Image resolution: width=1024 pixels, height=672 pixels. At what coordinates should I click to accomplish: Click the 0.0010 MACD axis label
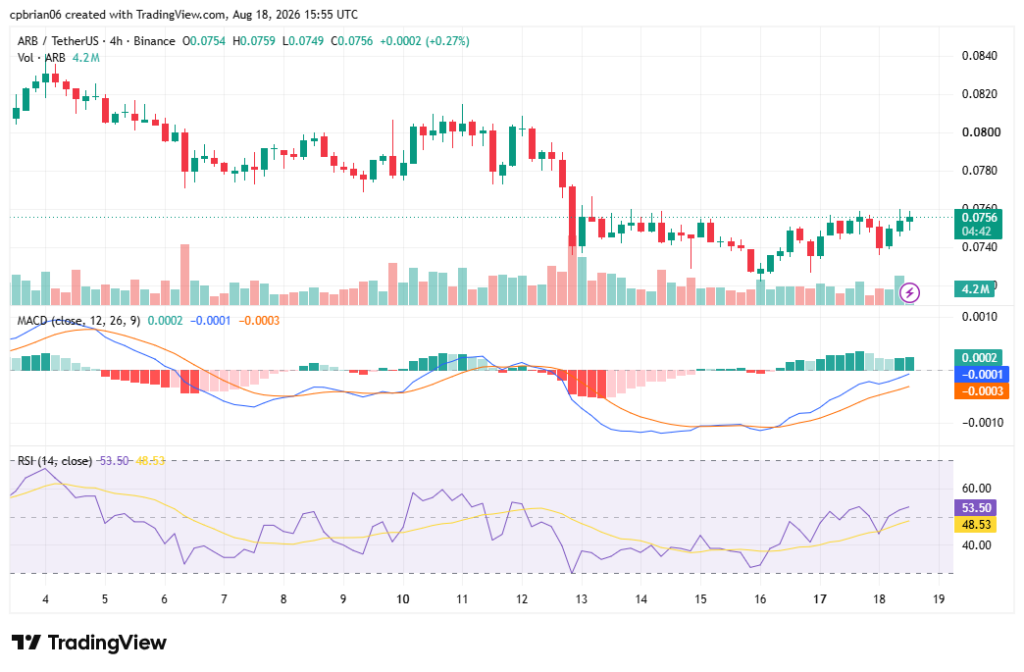(x=980, y=317)
